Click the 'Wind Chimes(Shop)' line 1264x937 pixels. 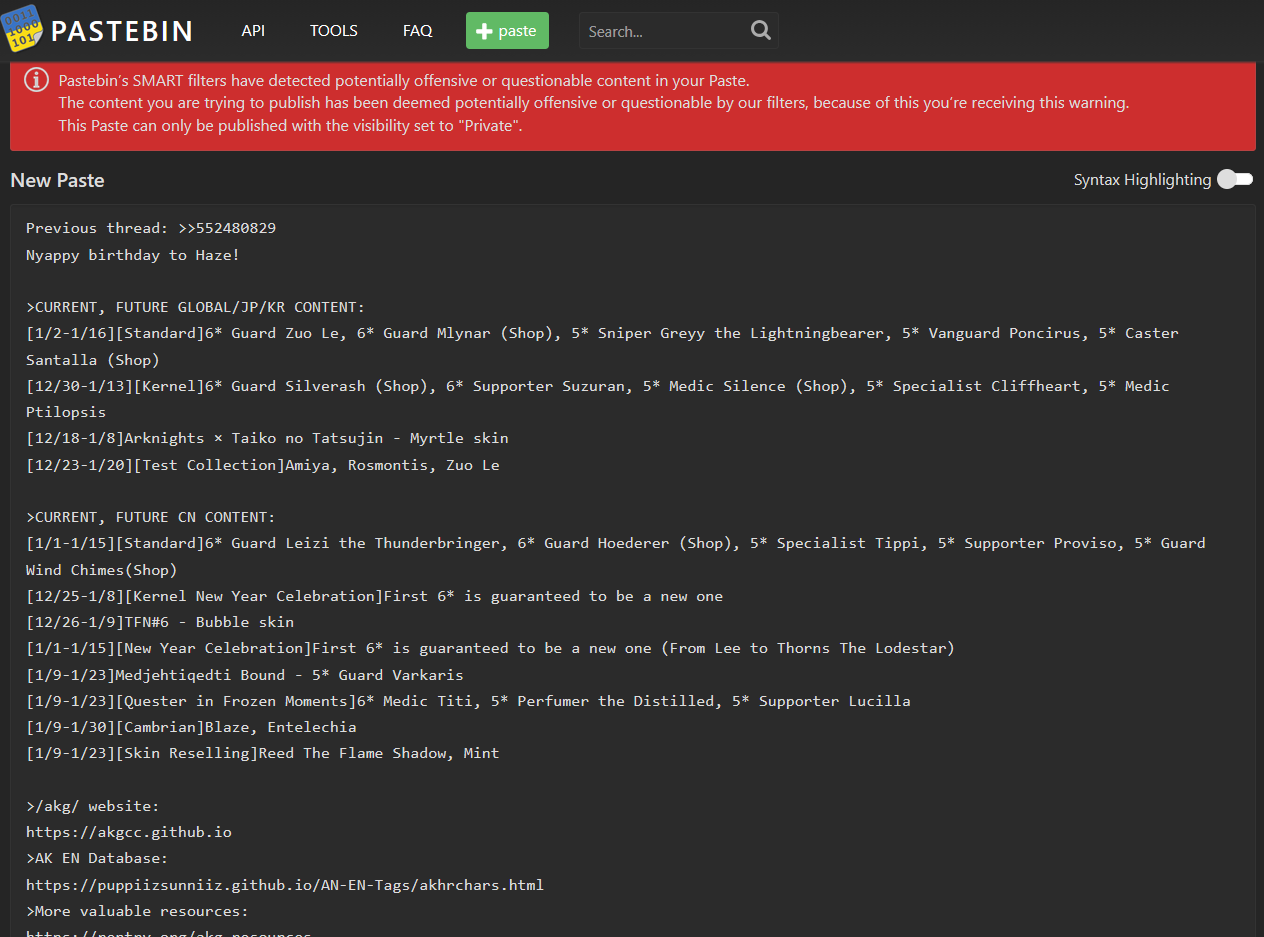102,570
